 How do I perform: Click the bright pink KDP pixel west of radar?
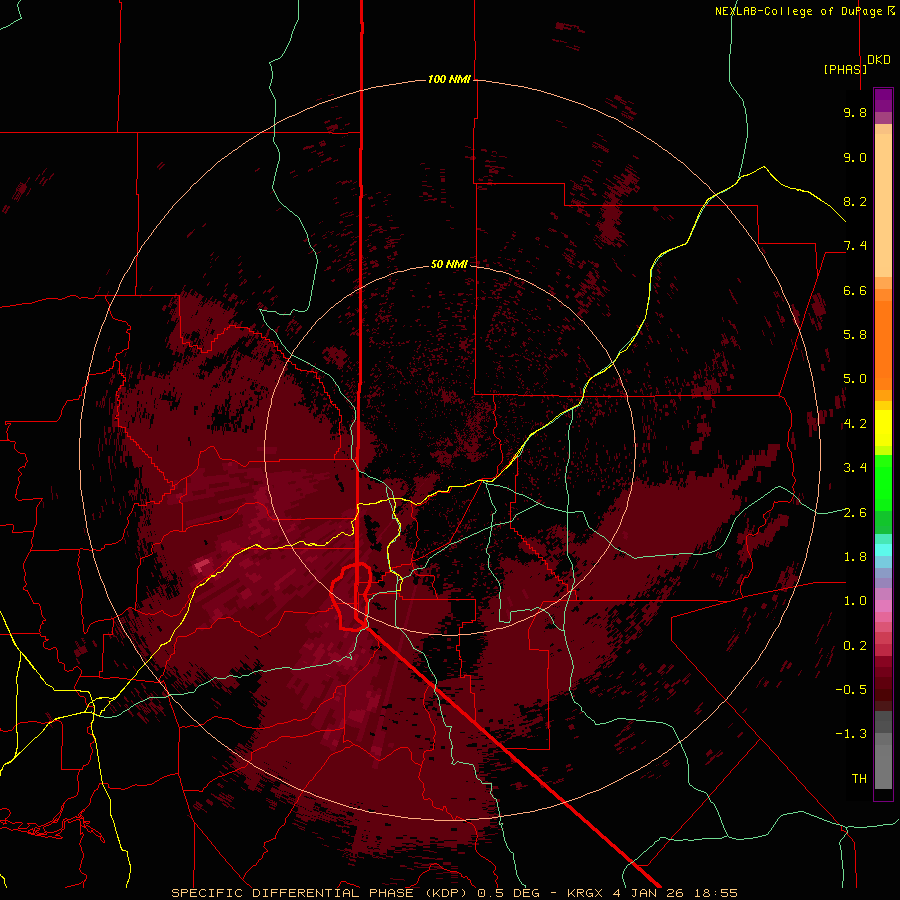pos(201,567)
